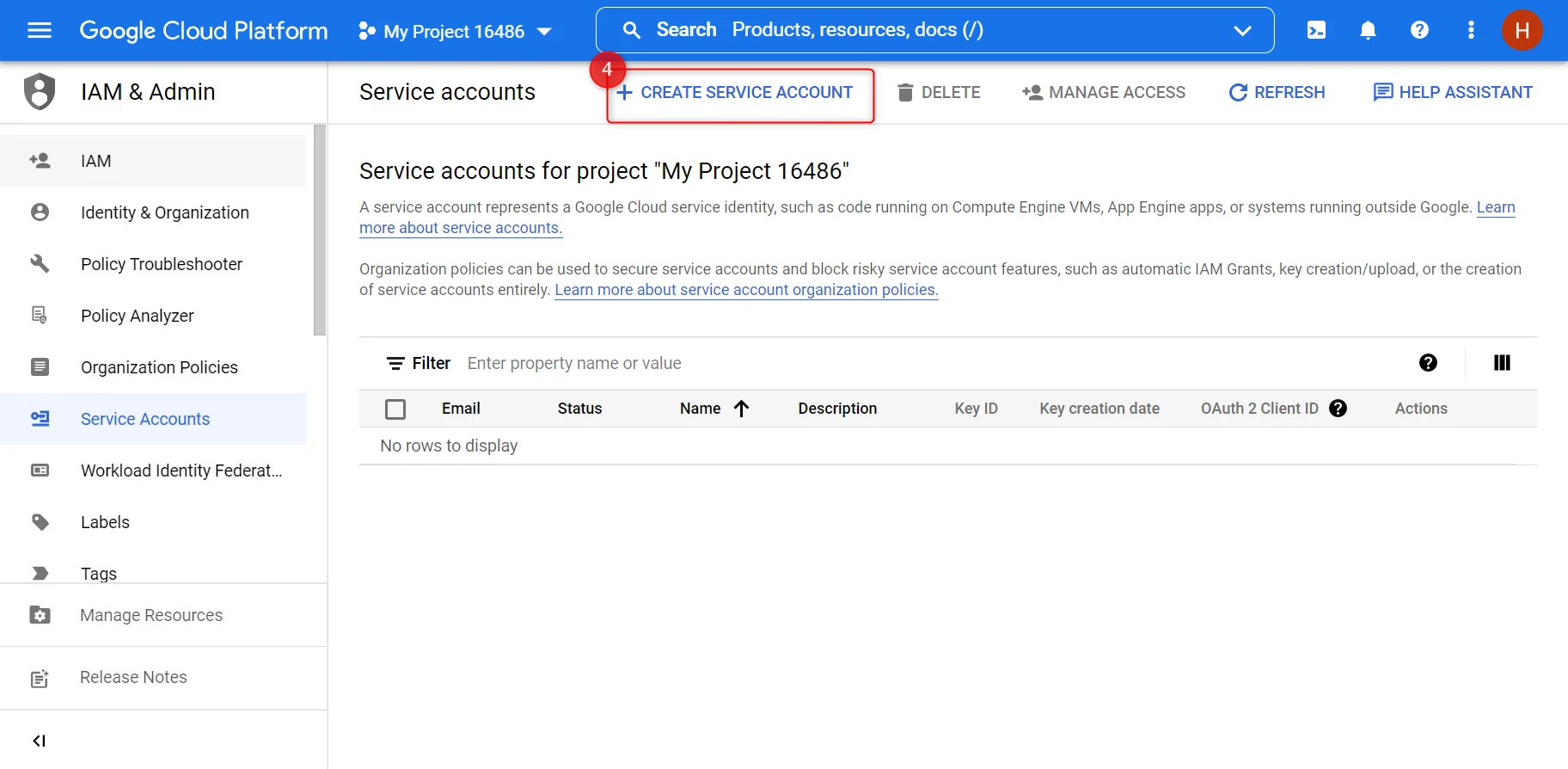Screen dimensions: 1568x769
Task: Click the Description column header
Action: tap(837, 409)
